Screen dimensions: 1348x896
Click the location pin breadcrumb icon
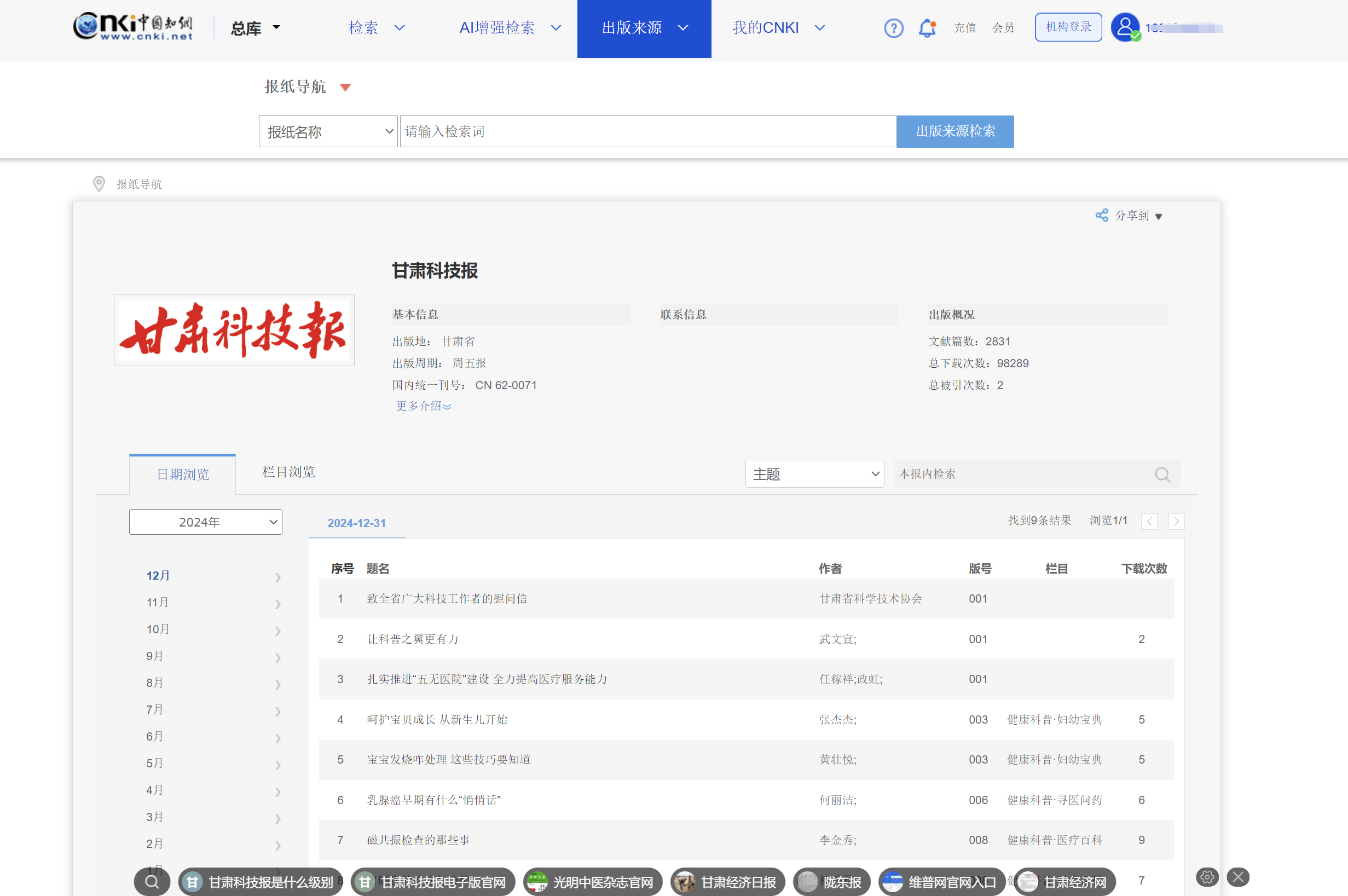pos(99,183)
